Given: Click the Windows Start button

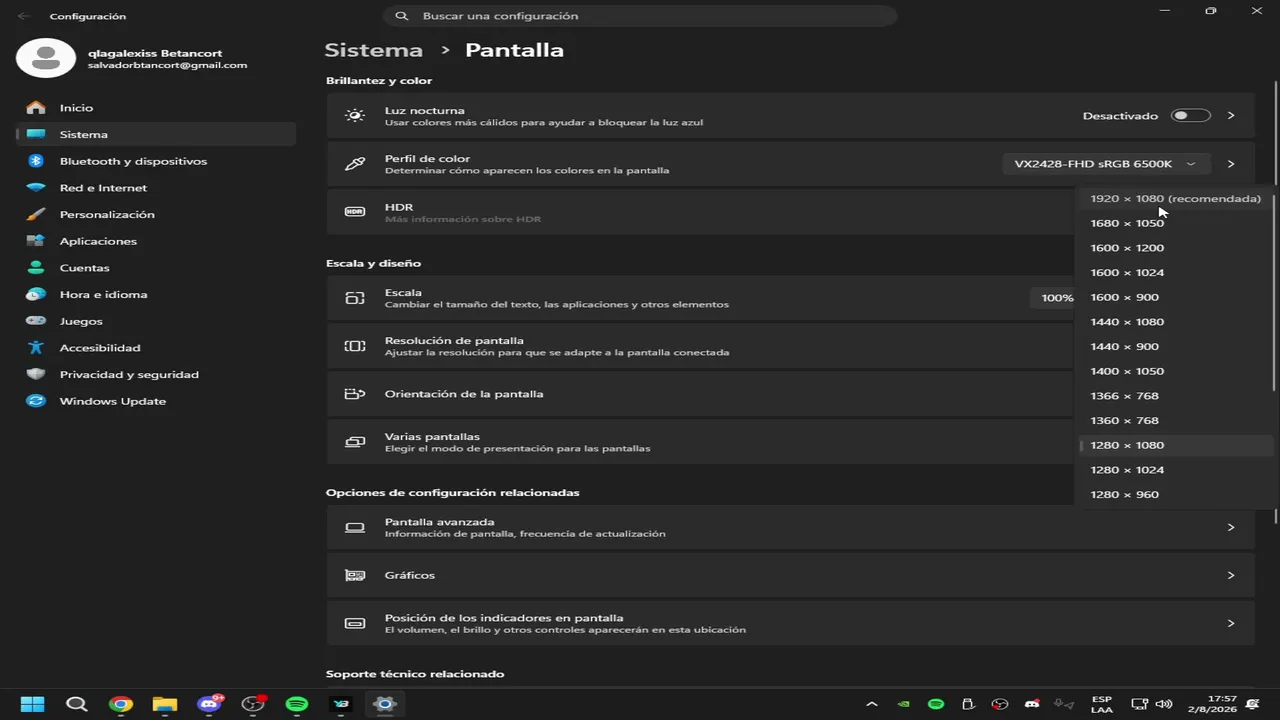Looking at the screenshot, I should click(x=32, y=704).
